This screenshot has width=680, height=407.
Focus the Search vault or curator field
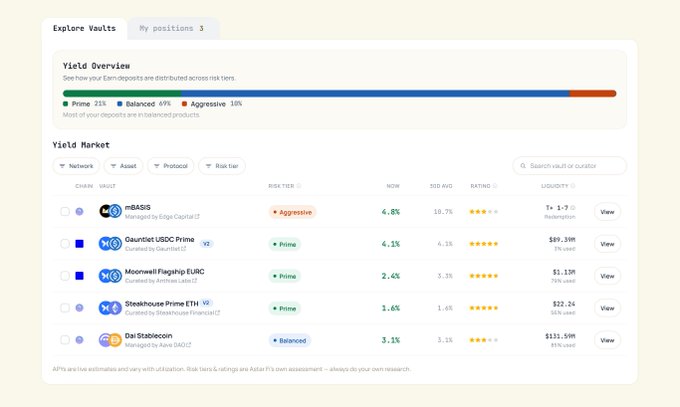570,166
